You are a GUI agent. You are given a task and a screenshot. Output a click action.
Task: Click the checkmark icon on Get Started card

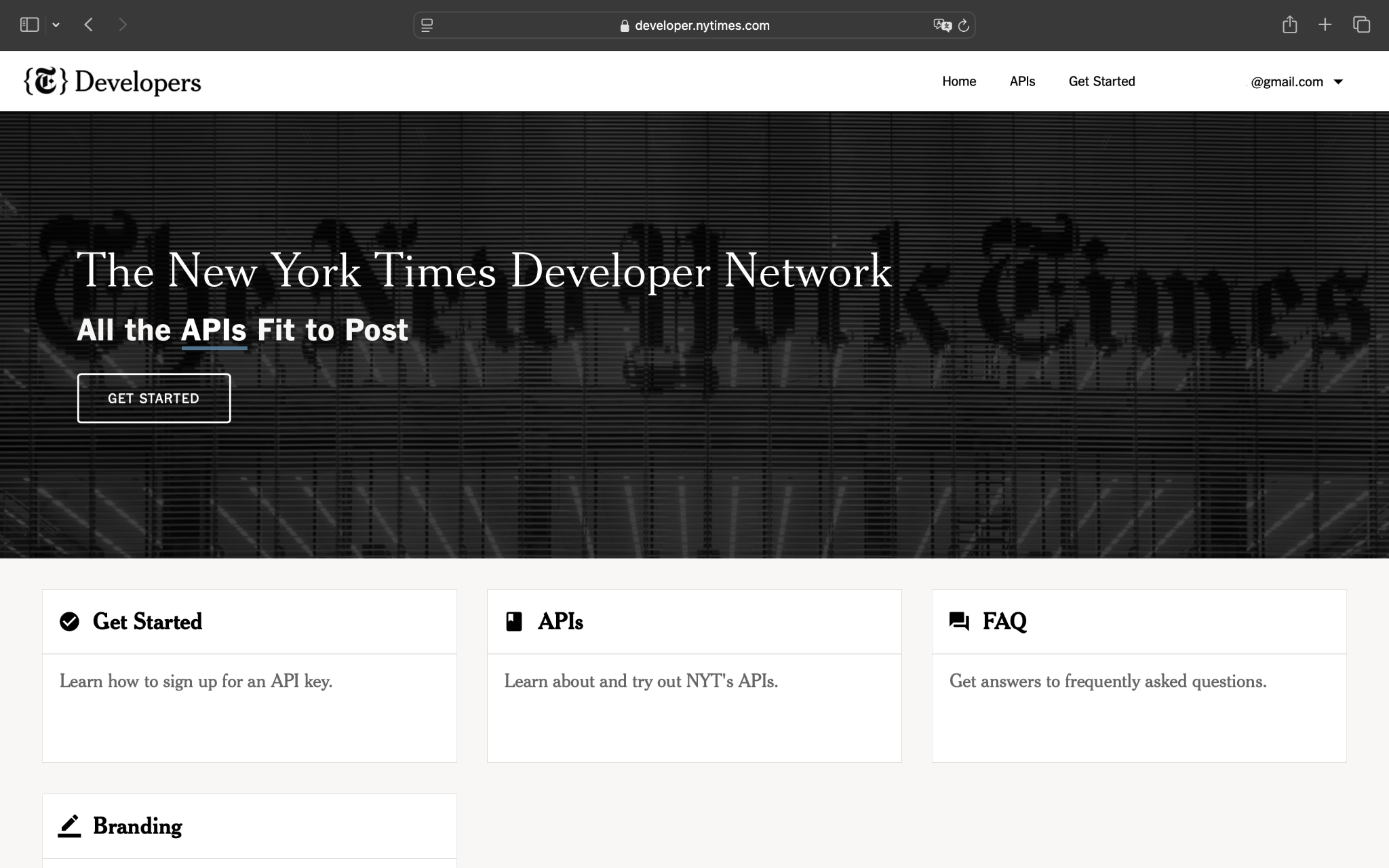tap(69, 621)
